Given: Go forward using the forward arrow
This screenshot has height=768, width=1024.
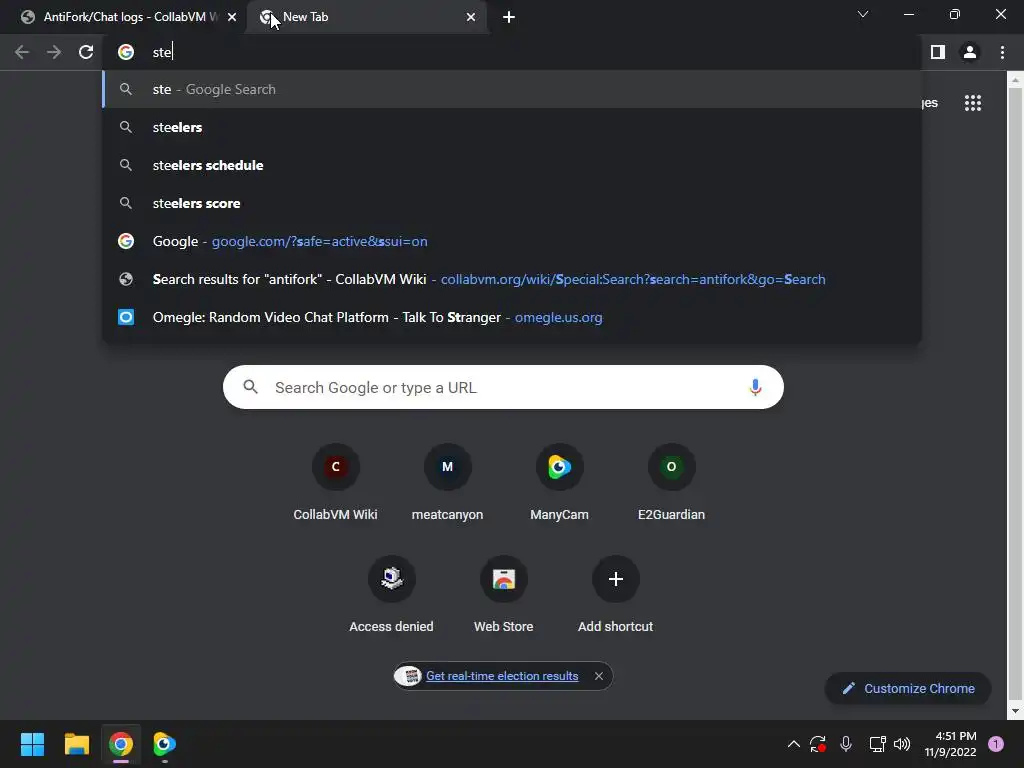Looking at the screenshot, I should click(54, 52).
